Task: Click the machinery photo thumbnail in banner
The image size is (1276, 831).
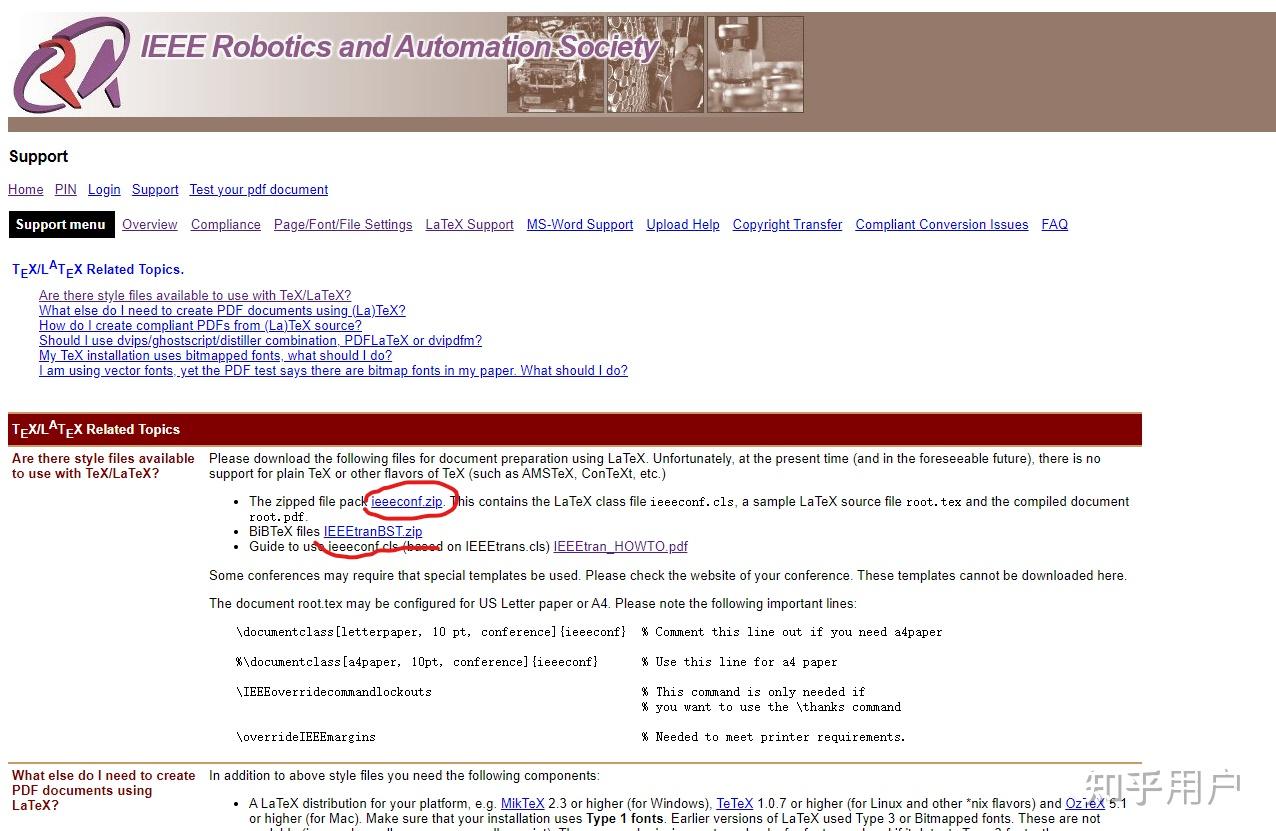Action: 756,64
